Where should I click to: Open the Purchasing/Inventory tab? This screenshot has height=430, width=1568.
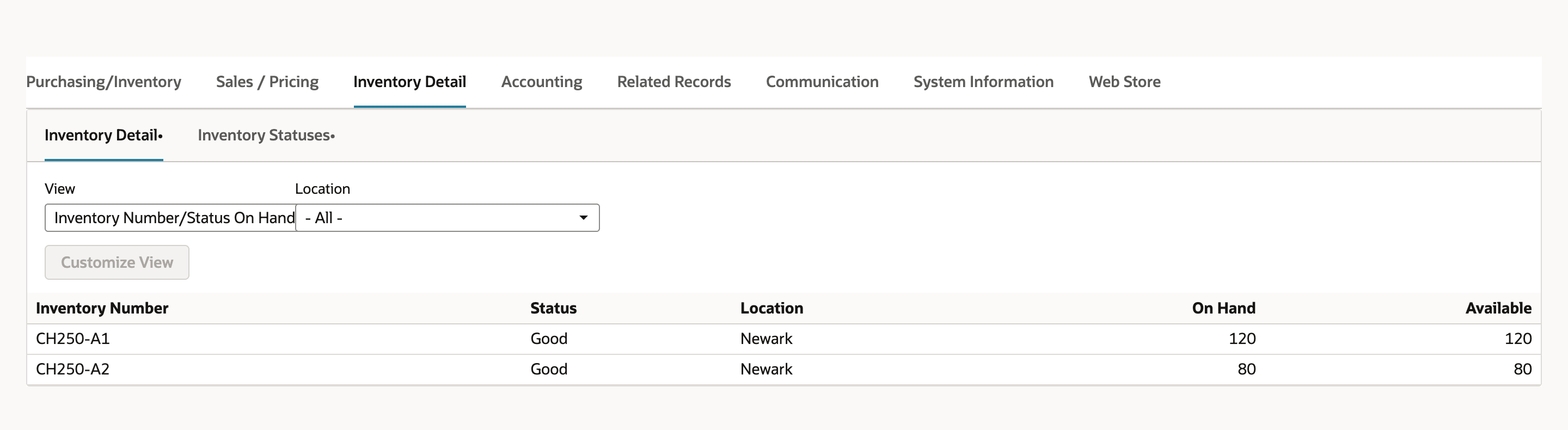coord(103,82)
